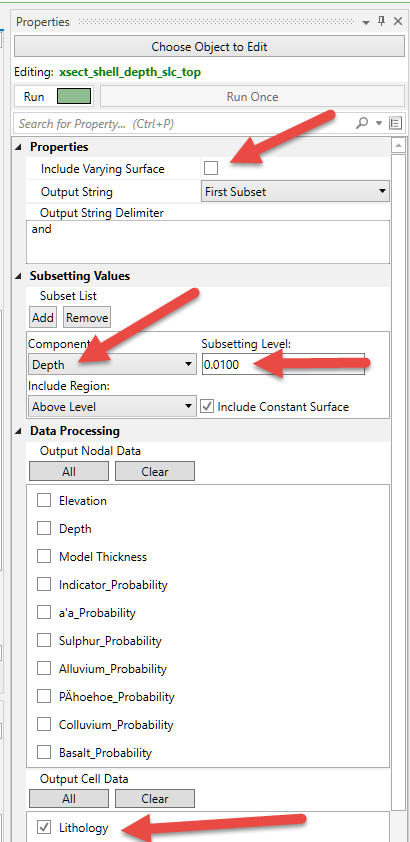
Task: Pin the Properties panel
Action: click(382, 21)
